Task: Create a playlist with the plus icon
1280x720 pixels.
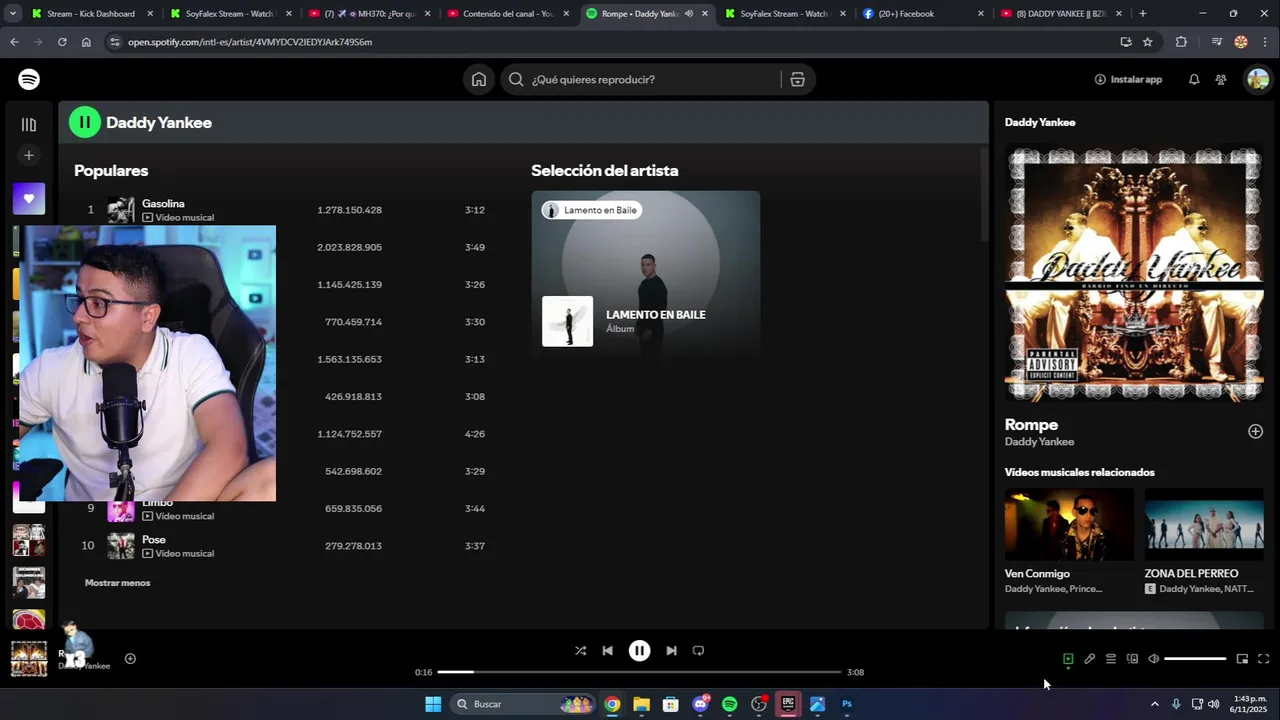Action: pos(29,155)
